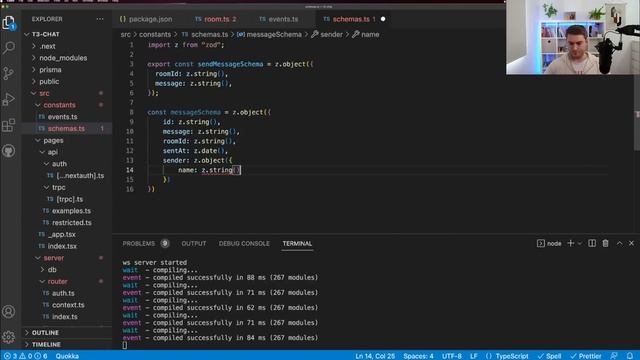Switch to the events.ts editor tab
The height and width of the screenshot is (360, 640).
click(x=279, y=19)
